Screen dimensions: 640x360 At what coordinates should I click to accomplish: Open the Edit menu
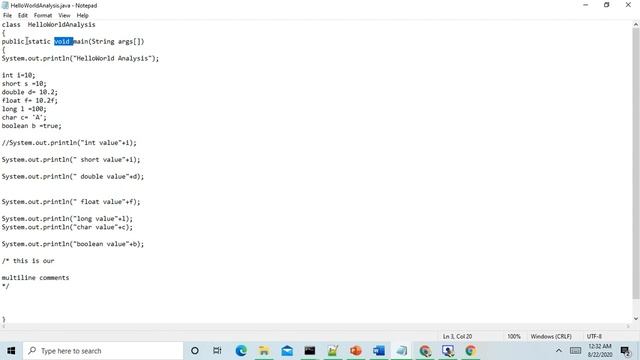click(23, 16)
